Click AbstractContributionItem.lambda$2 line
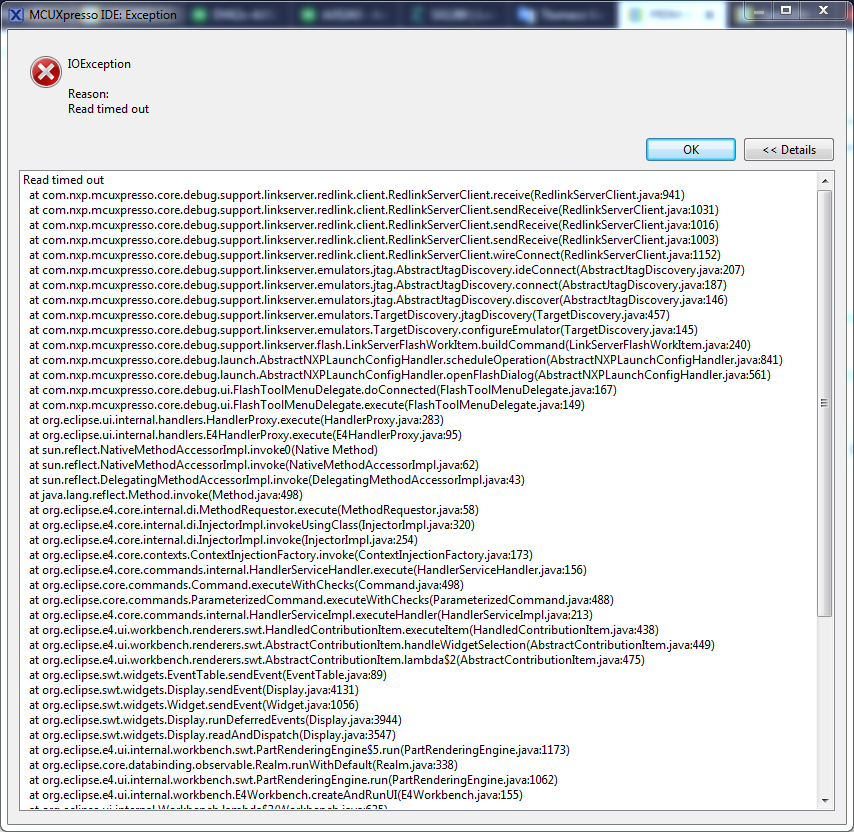 pyautogui.click(x=337, y=660)
